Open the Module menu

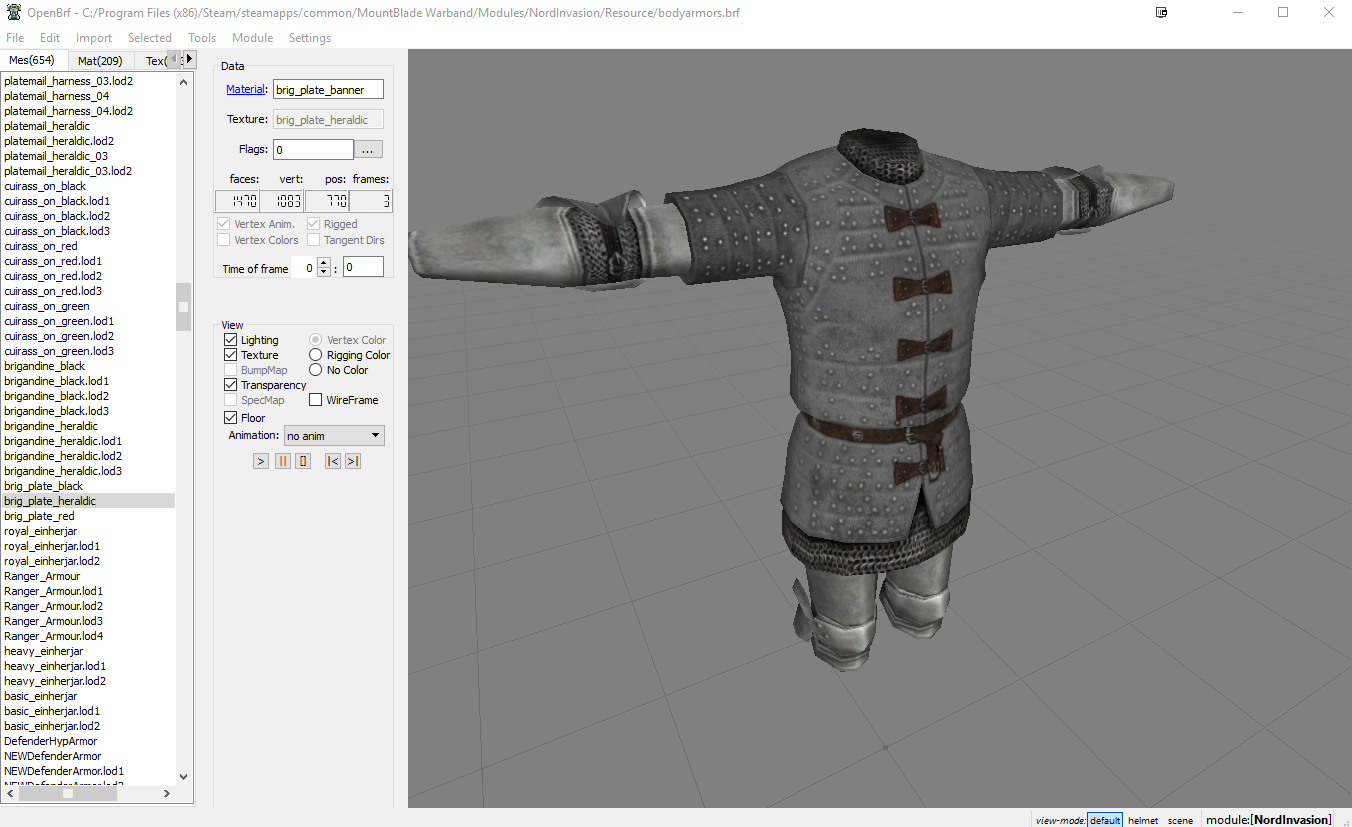tap(252, 38)
